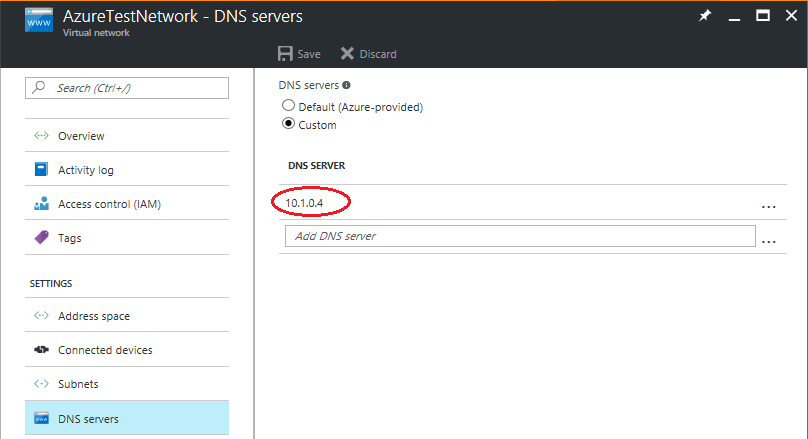Screen dimensions: 808x439
Task: Click the purple Tags icon
Action: [41, 238]
